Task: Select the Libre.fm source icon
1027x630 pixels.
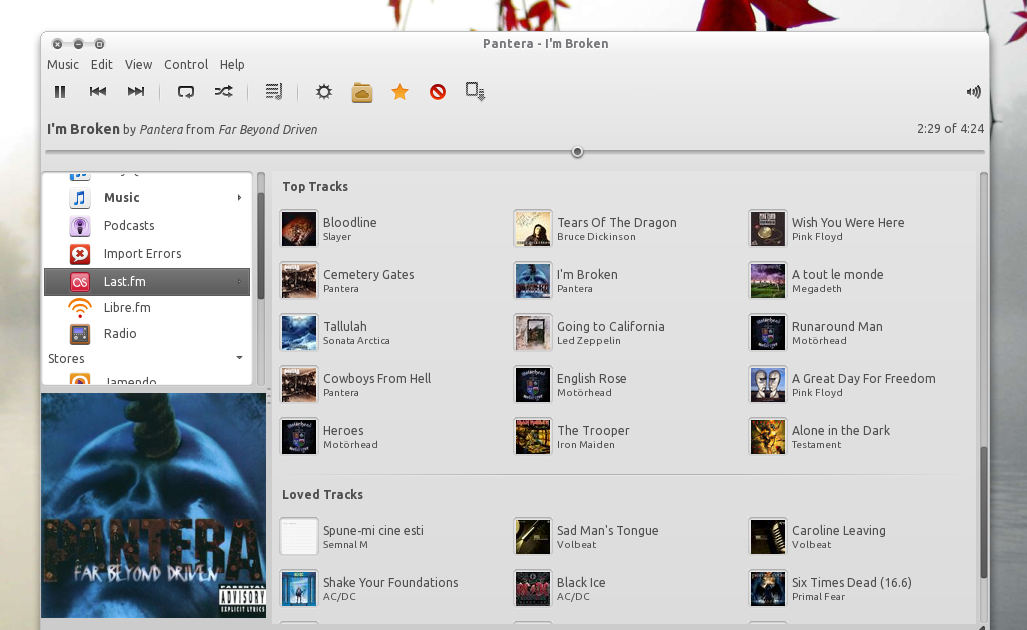Action: coord(80,307)
